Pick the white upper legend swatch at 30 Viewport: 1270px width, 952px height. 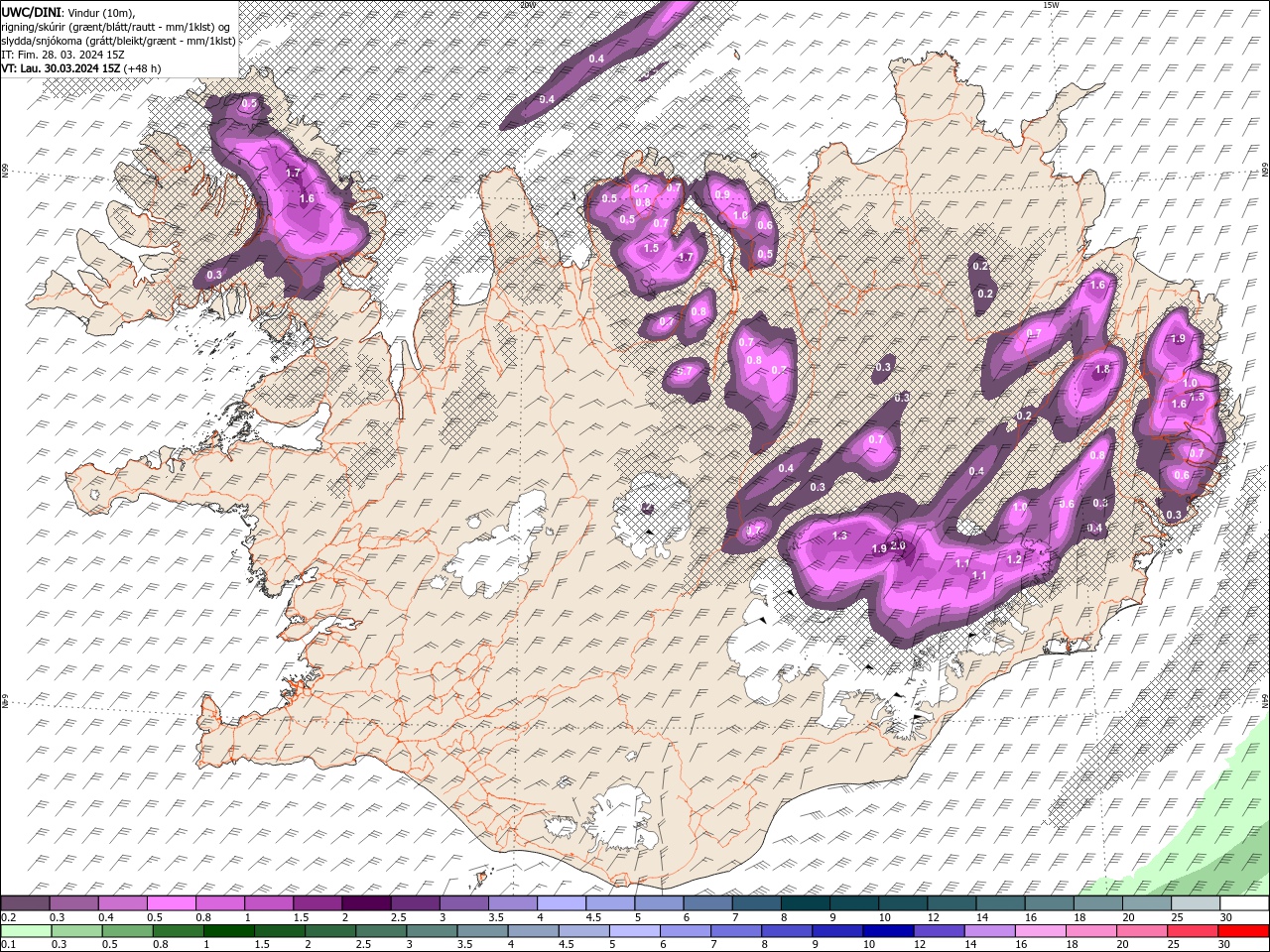click(x=1242, y=903)
